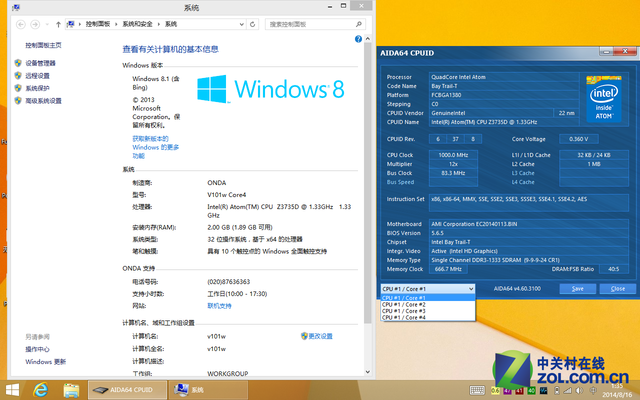Open the CPU core selector dropdown

coord(428,289)
